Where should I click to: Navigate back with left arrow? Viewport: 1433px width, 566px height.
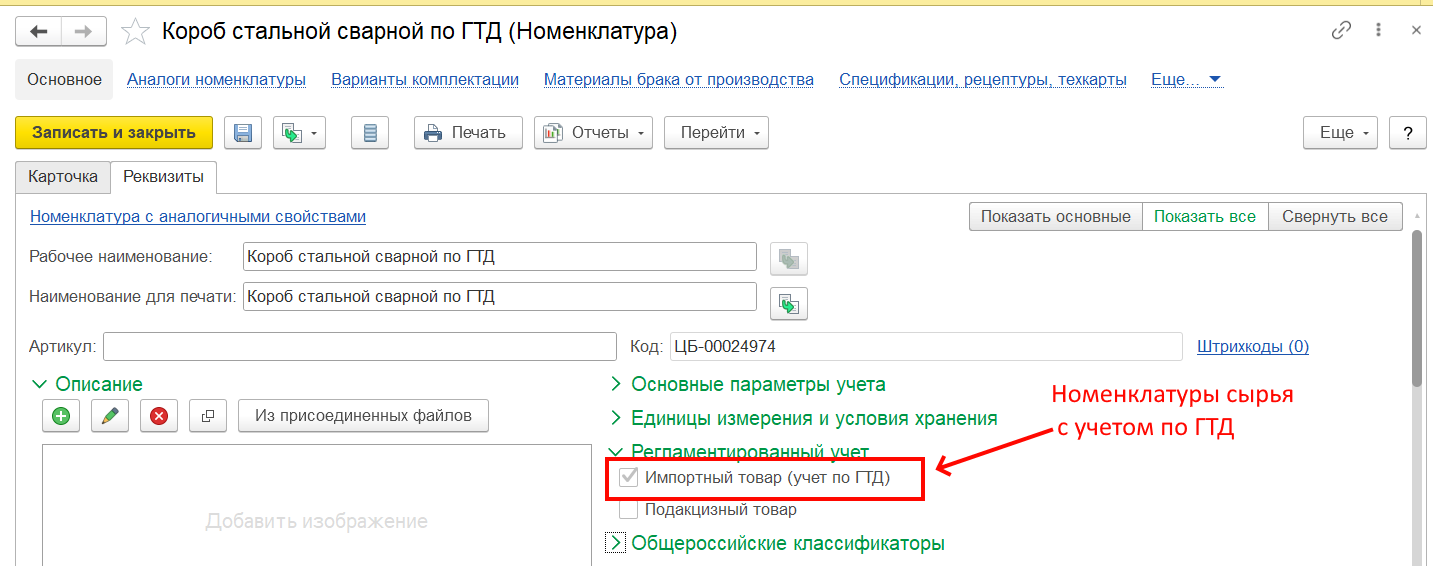(x=39, y=32)
